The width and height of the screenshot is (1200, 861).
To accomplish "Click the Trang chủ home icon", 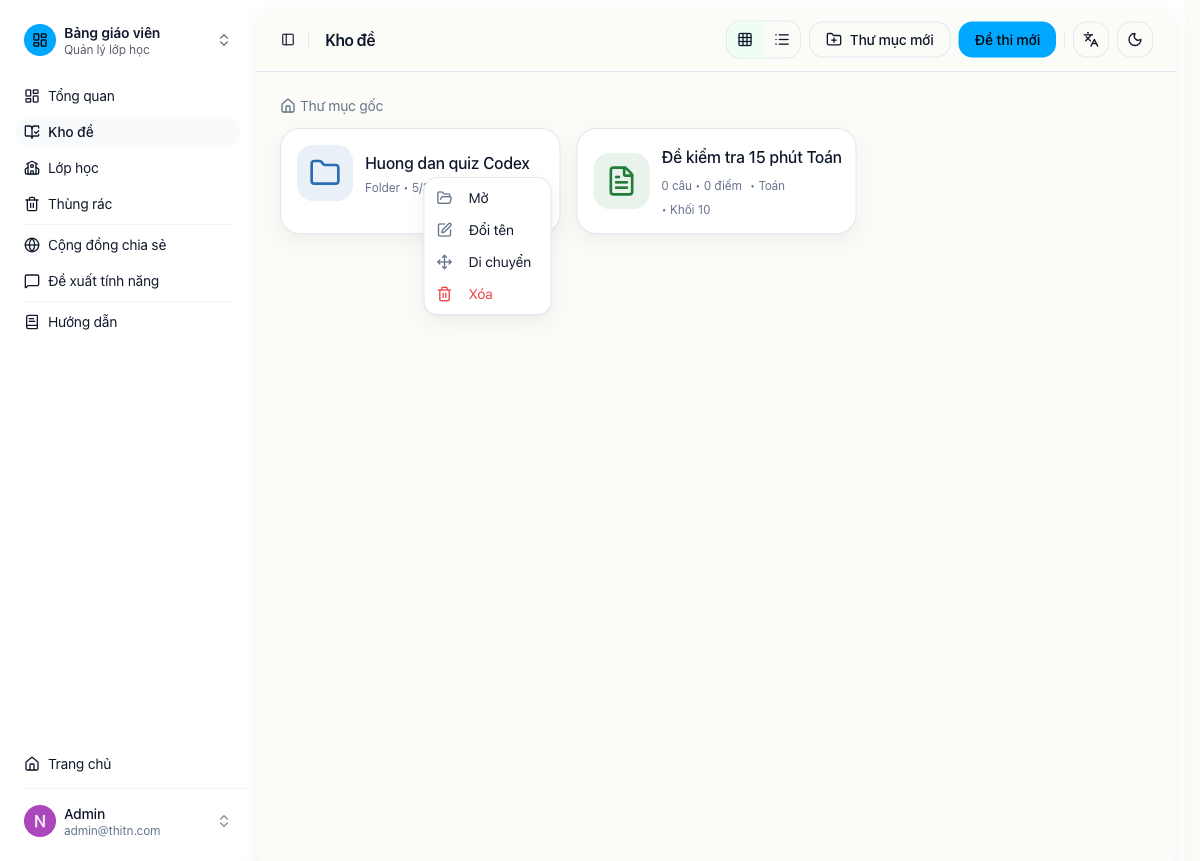I will [x=32, y=764].
